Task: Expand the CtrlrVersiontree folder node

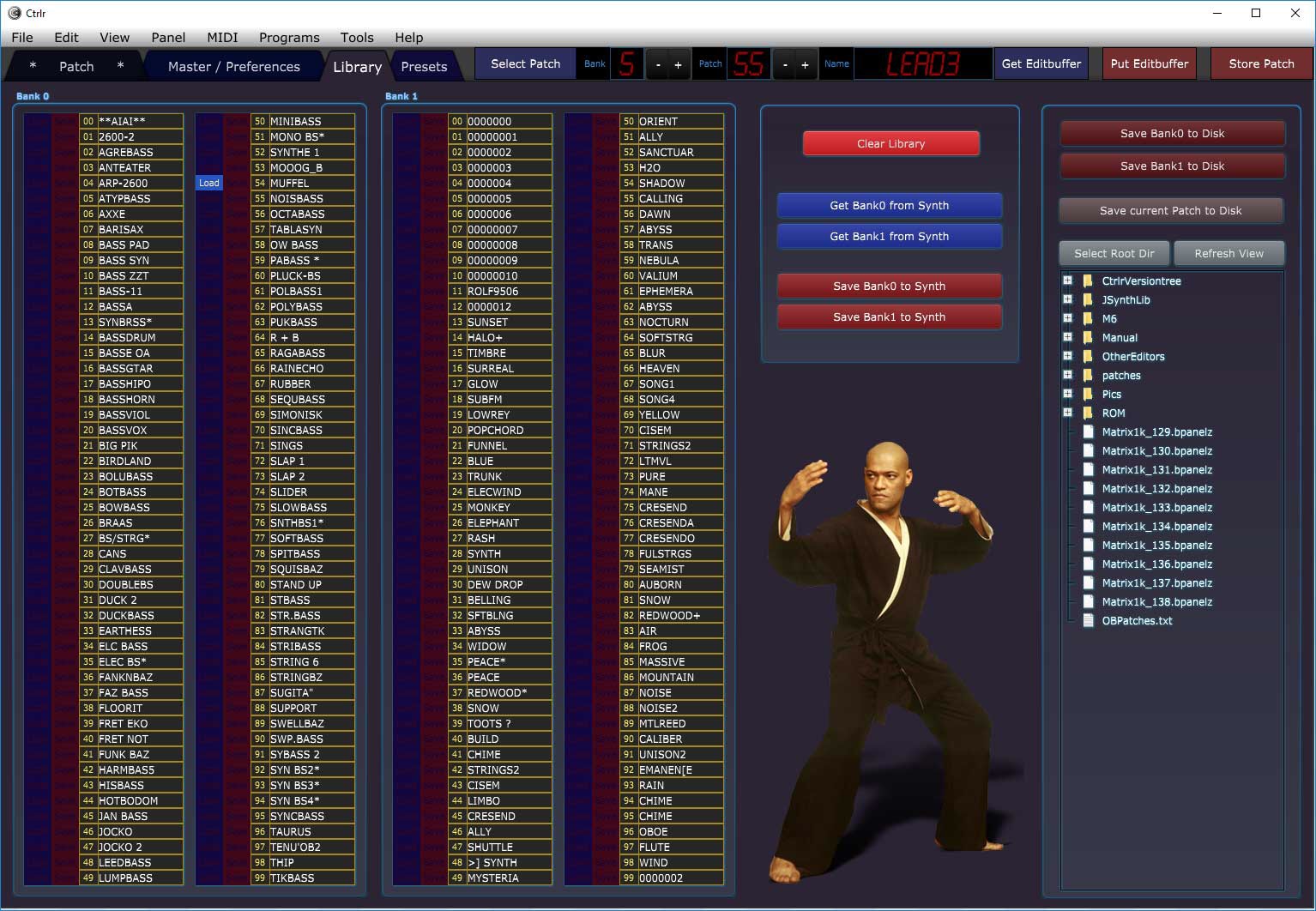Action: (1067, 281)
